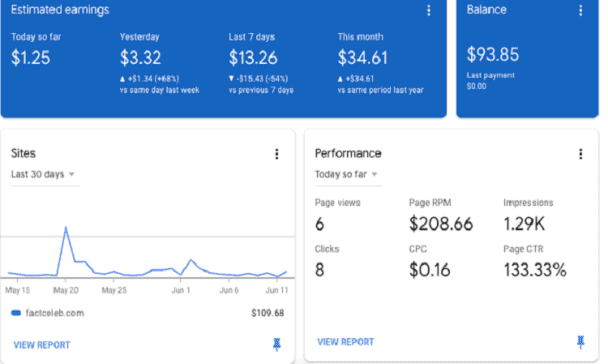
Task: Click the Last payment $0.00 value
Action: pyautogui.click(x=476, y=86)
